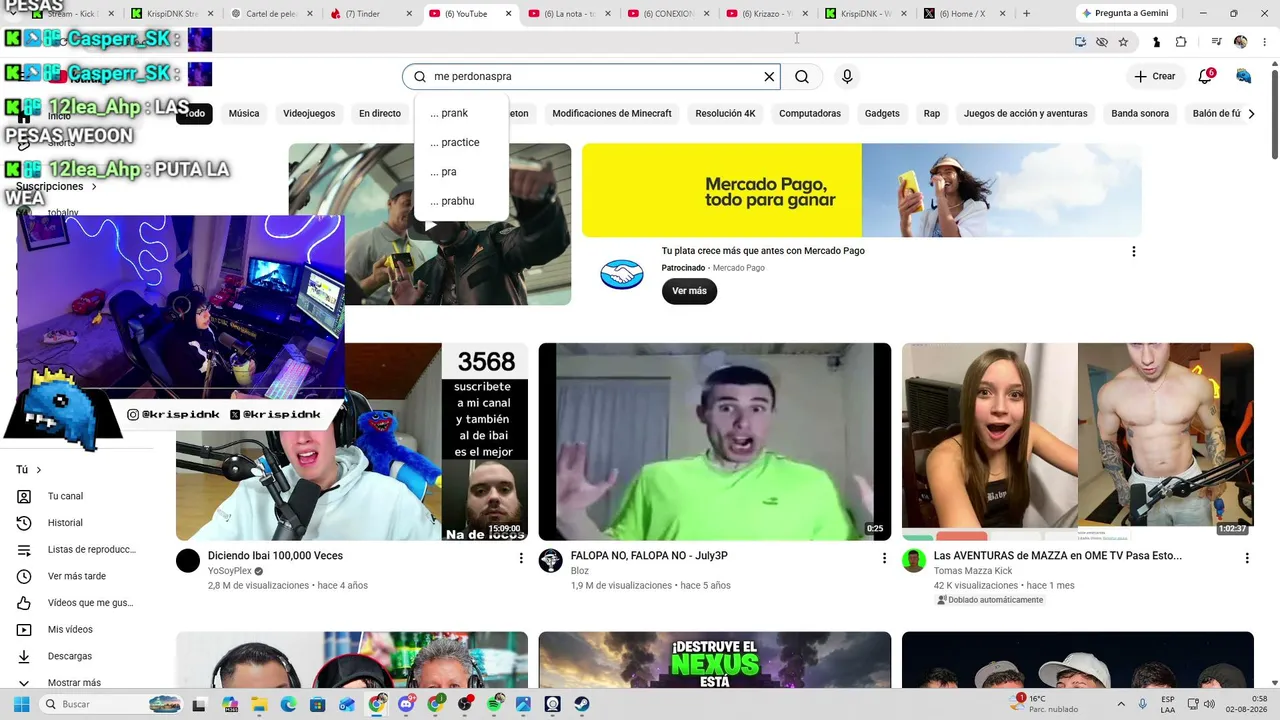Choose the '... pra' search suggestion
The width and height of the screenshot is (1280, 720).
[461, 172]
